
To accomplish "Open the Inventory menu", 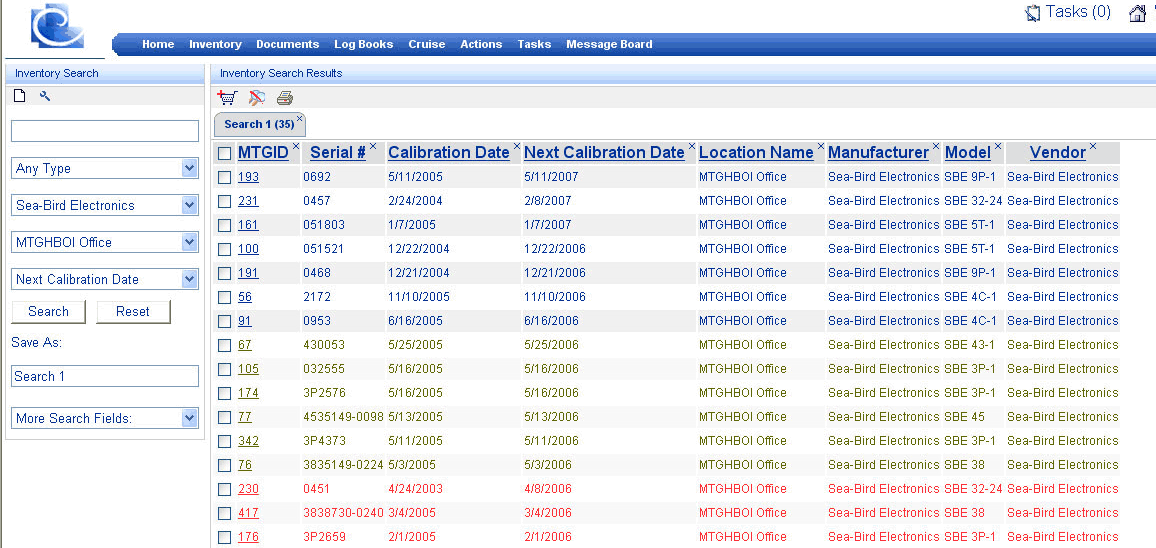I will 215,44.
